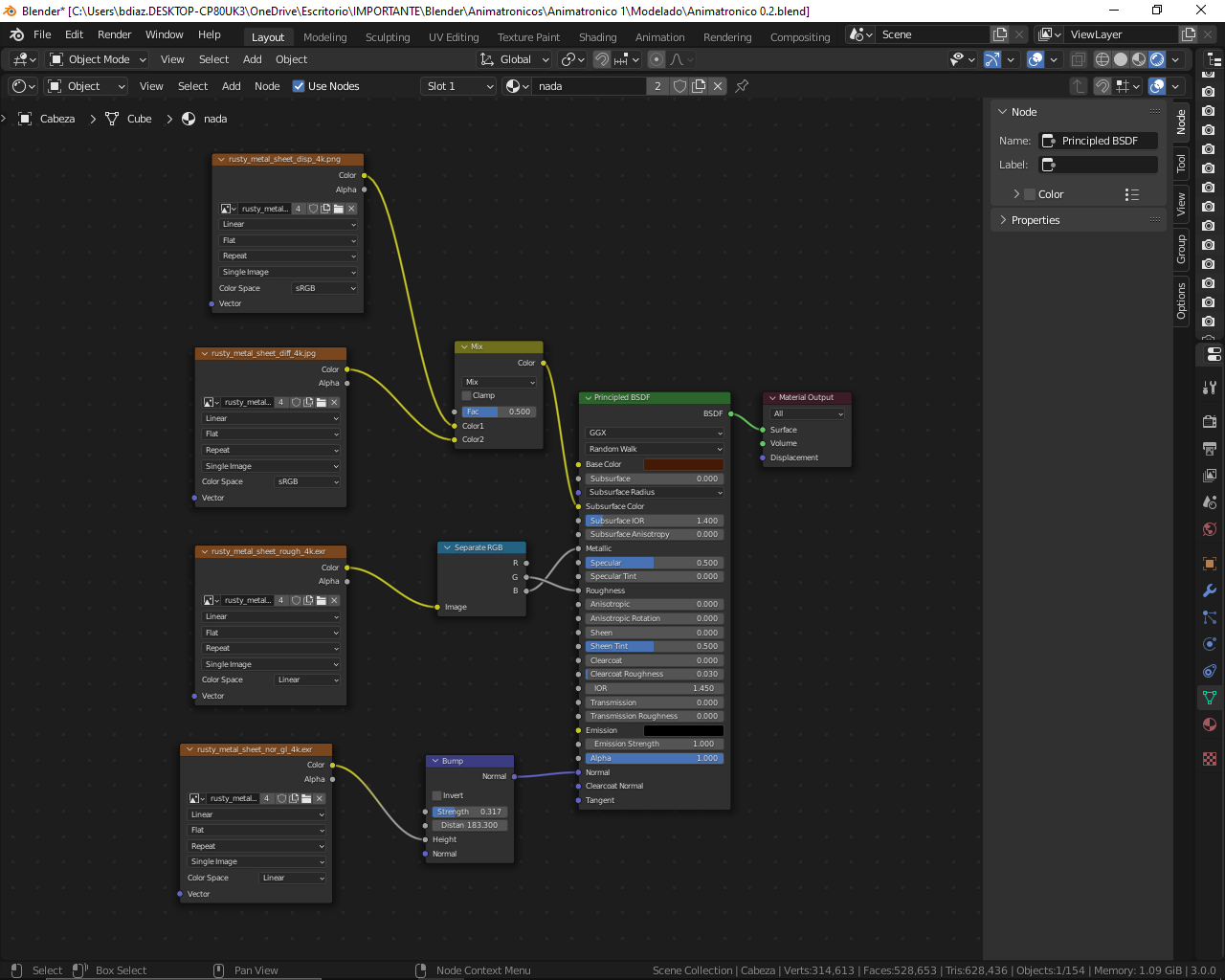Viewport: 1225px width, 980px height.
Task: Open the Random Walk subsurface method dropdown
Action: (x=655, y=449)
